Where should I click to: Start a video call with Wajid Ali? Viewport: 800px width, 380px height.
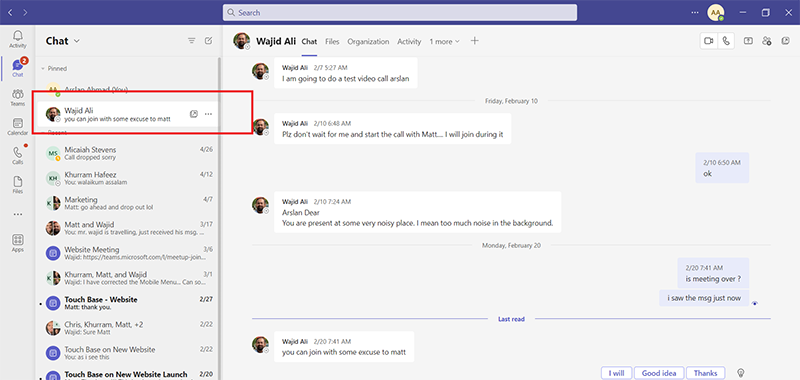[708, 41]
